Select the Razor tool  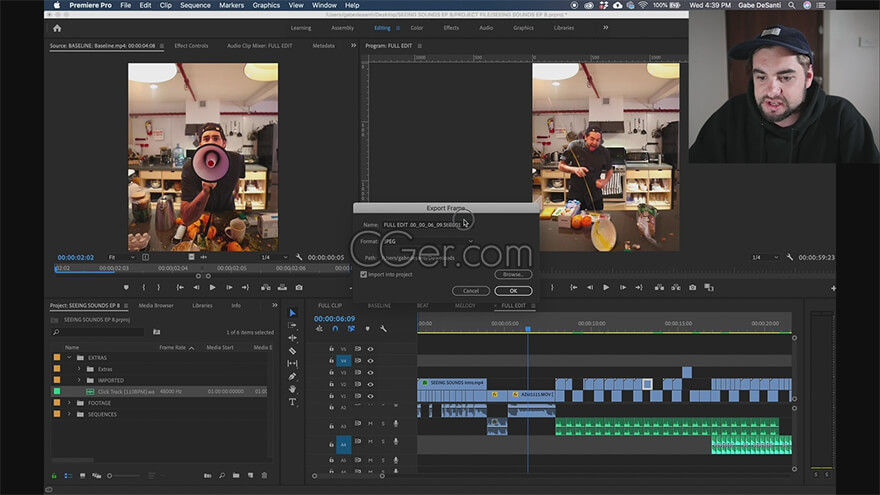pos(292,351)
